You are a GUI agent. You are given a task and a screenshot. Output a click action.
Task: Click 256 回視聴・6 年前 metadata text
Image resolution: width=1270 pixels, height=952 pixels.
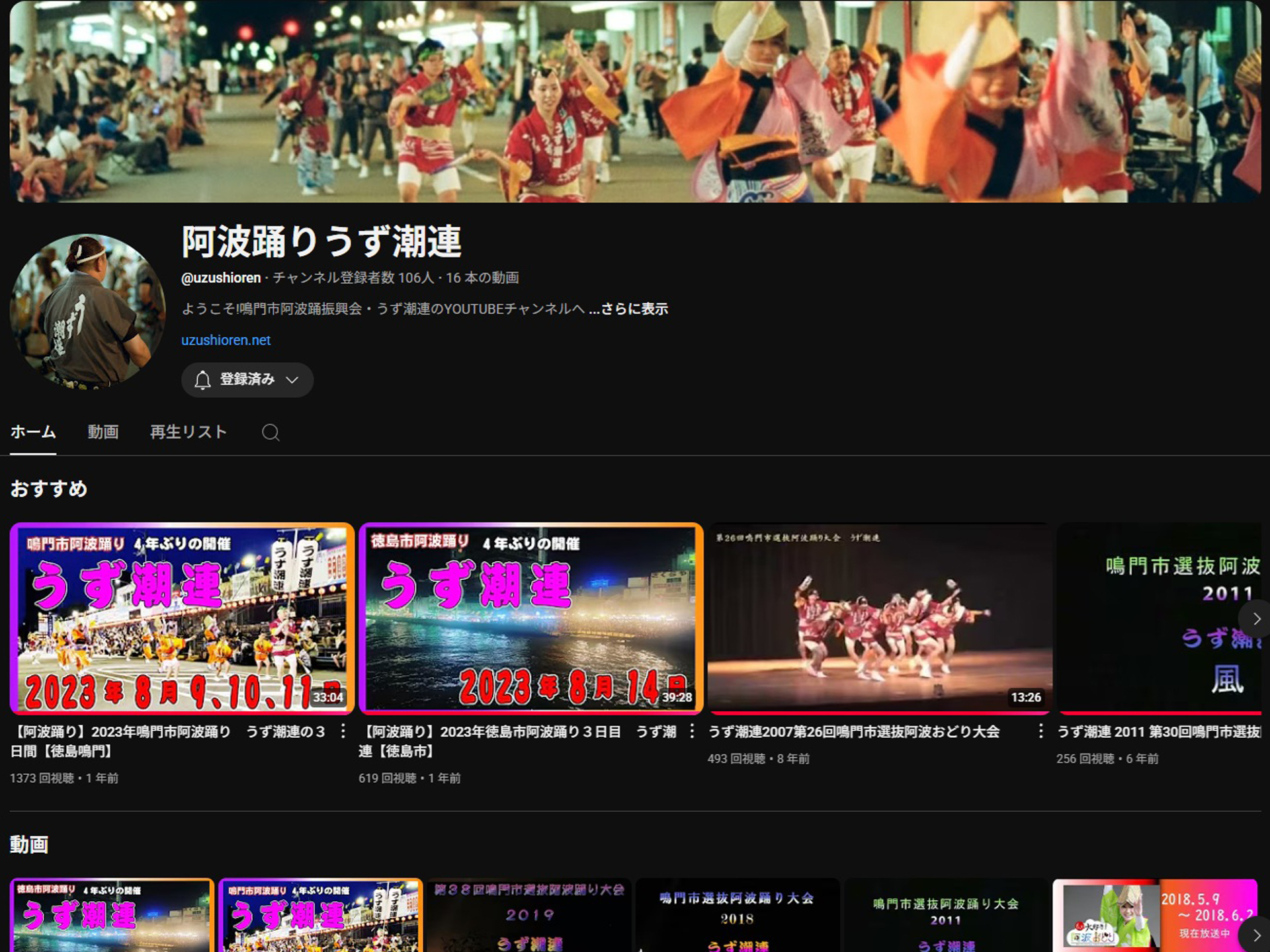pos(1108,759)
